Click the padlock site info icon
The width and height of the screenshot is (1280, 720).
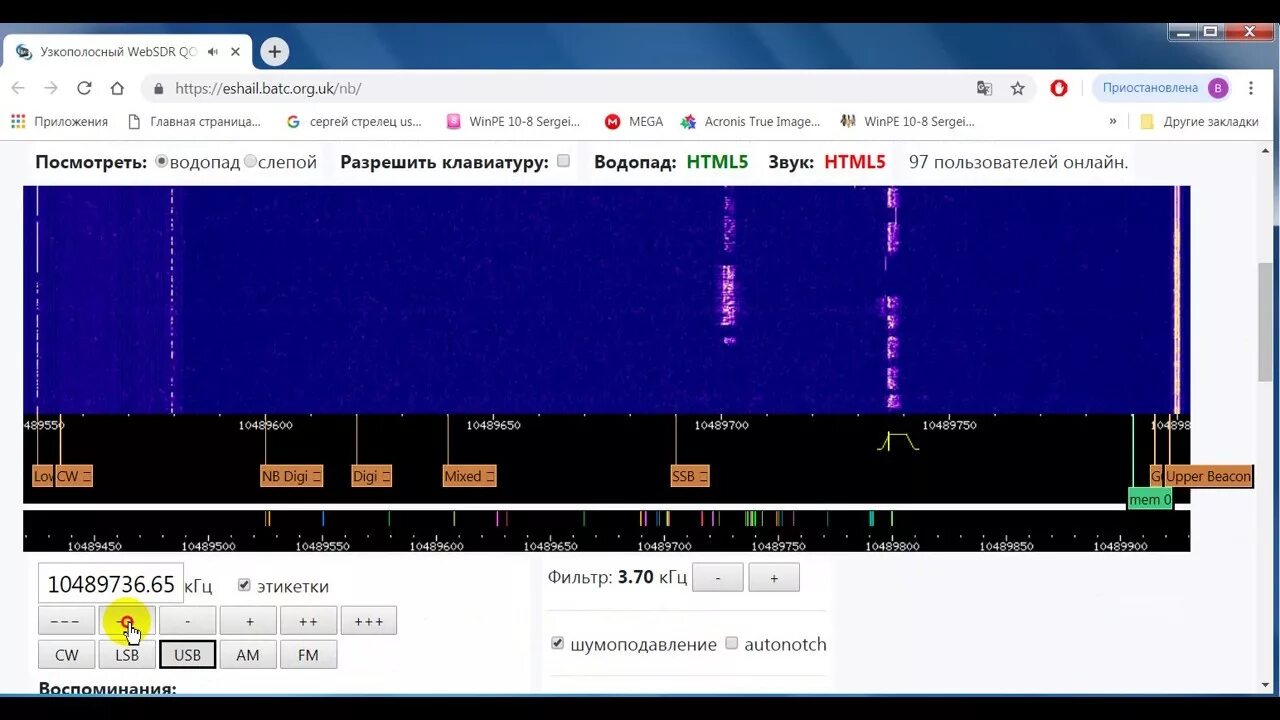pos(158,88)
